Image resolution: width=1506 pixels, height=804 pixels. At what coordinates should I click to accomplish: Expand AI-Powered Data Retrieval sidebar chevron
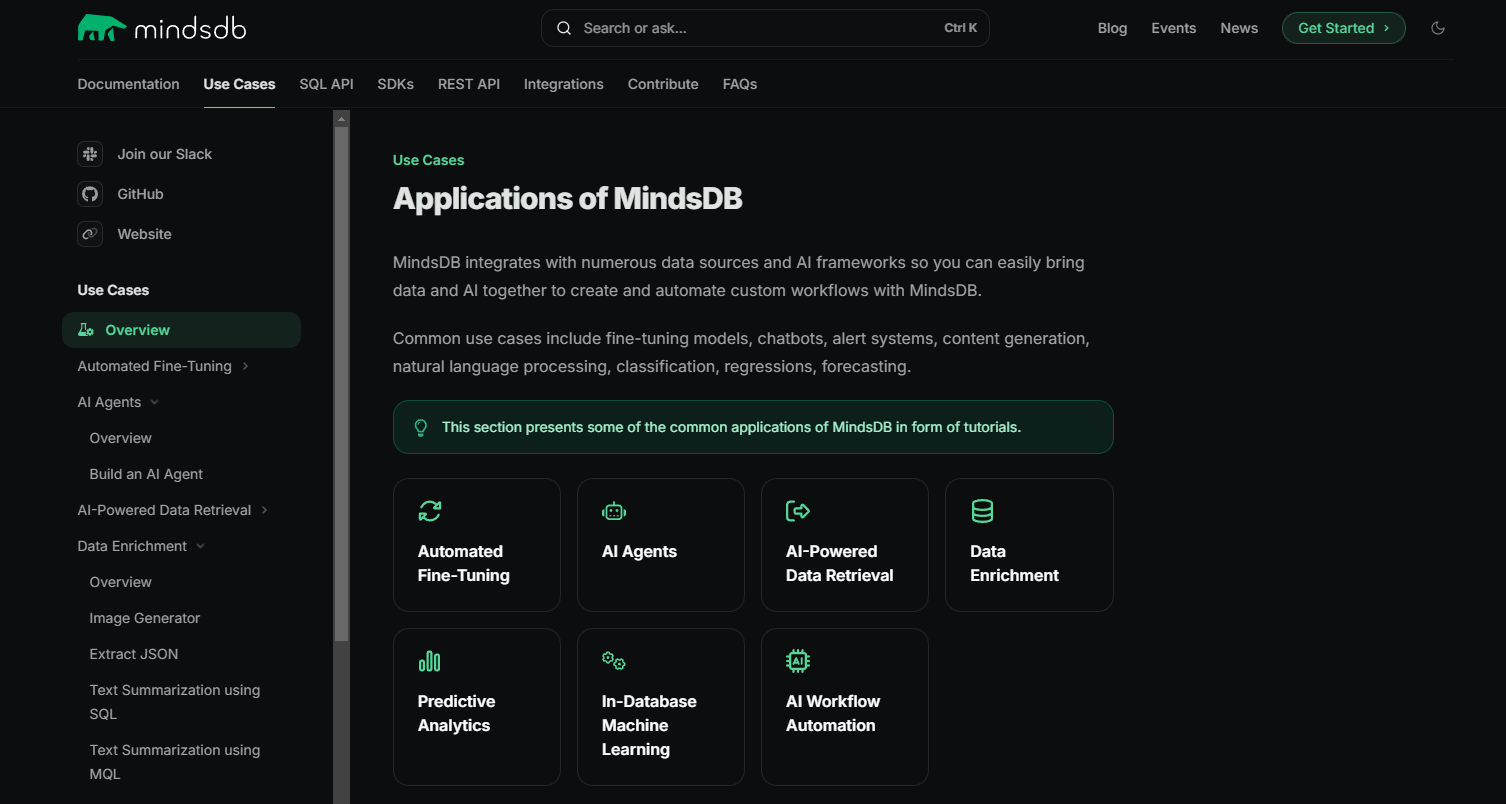264,510
